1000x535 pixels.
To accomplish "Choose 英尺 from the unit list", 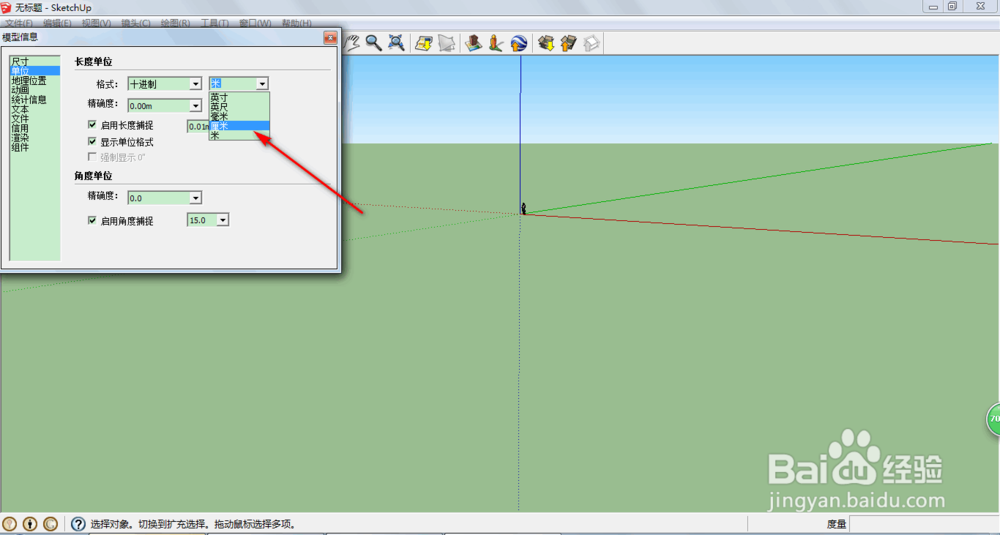I will (239, 107).
